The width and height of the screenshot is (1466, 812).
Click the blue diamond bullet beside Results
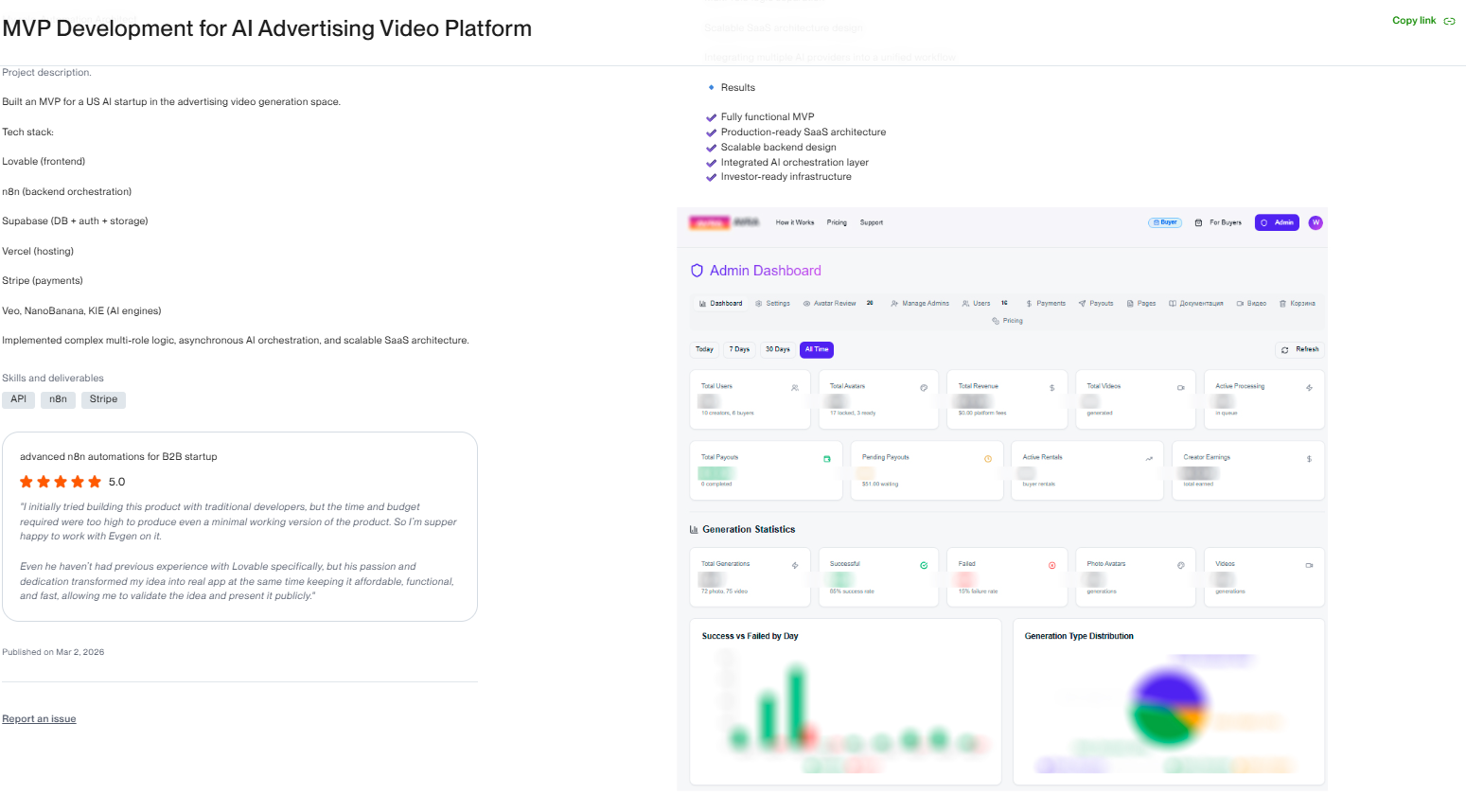(712, 87)
